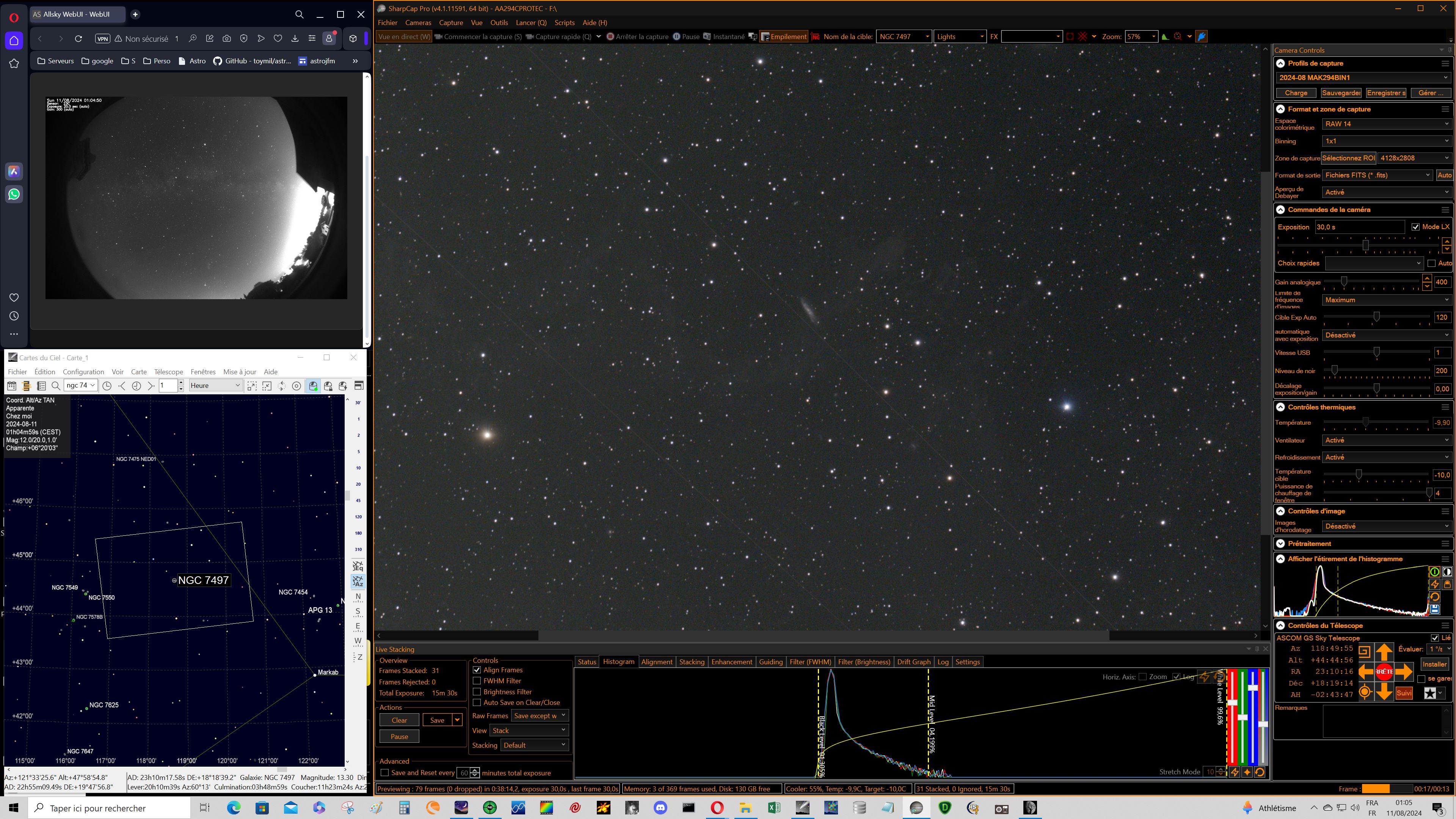This screenshot has width=1456, height=819.
Task: Uncheck the Mode LX checkbox
Action: point(1415,227)
